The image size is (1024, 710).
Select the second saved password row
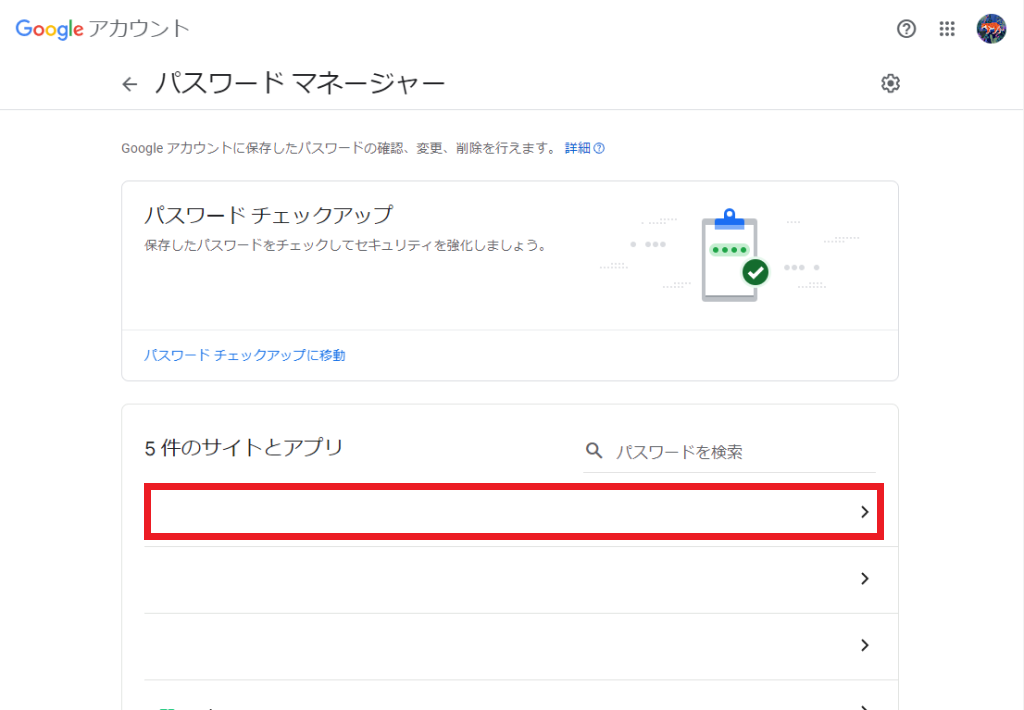tap(500, 580)
